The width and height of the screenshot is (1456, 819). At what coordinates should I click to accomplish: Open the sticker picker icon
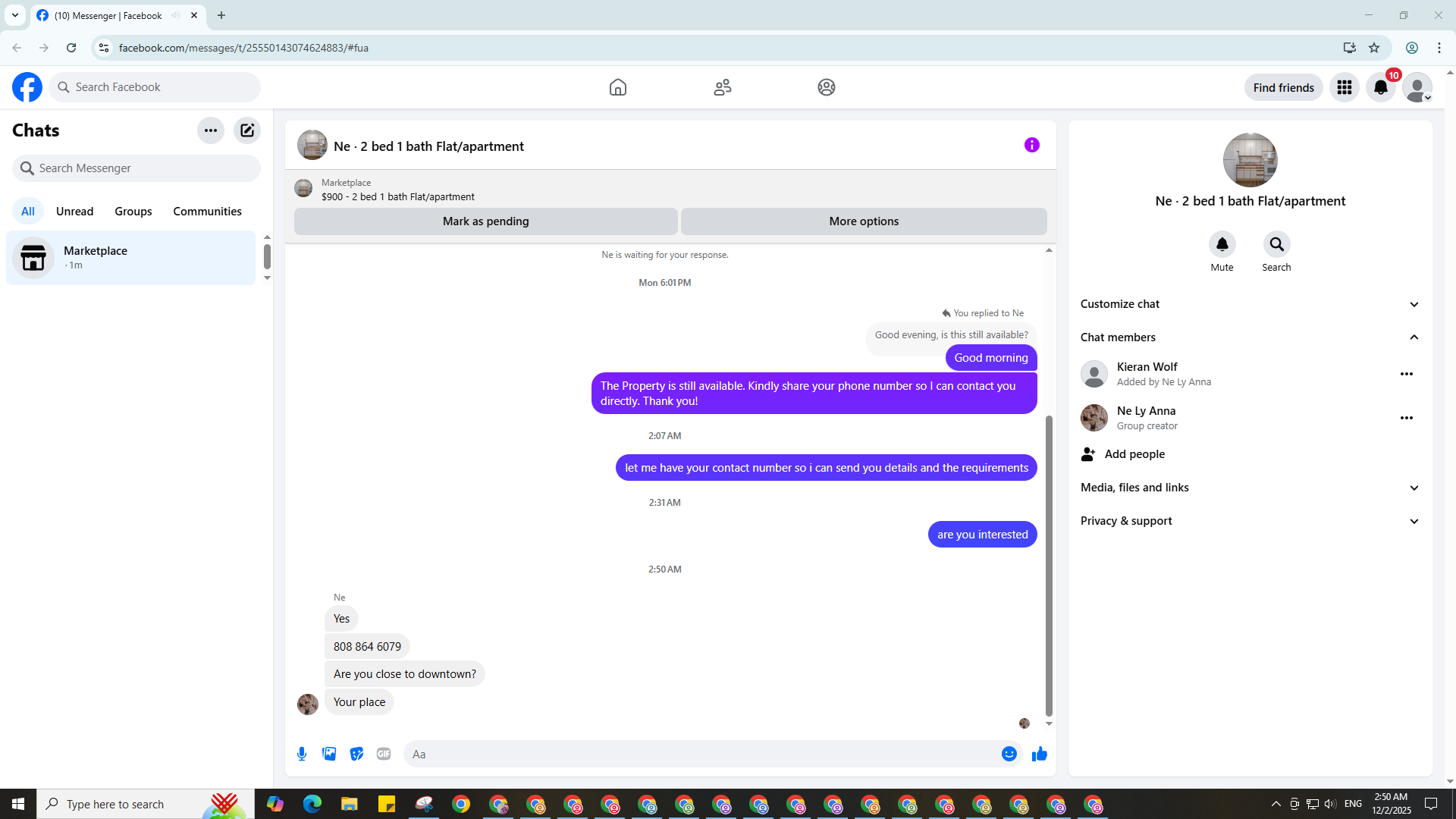coord(356,754)
